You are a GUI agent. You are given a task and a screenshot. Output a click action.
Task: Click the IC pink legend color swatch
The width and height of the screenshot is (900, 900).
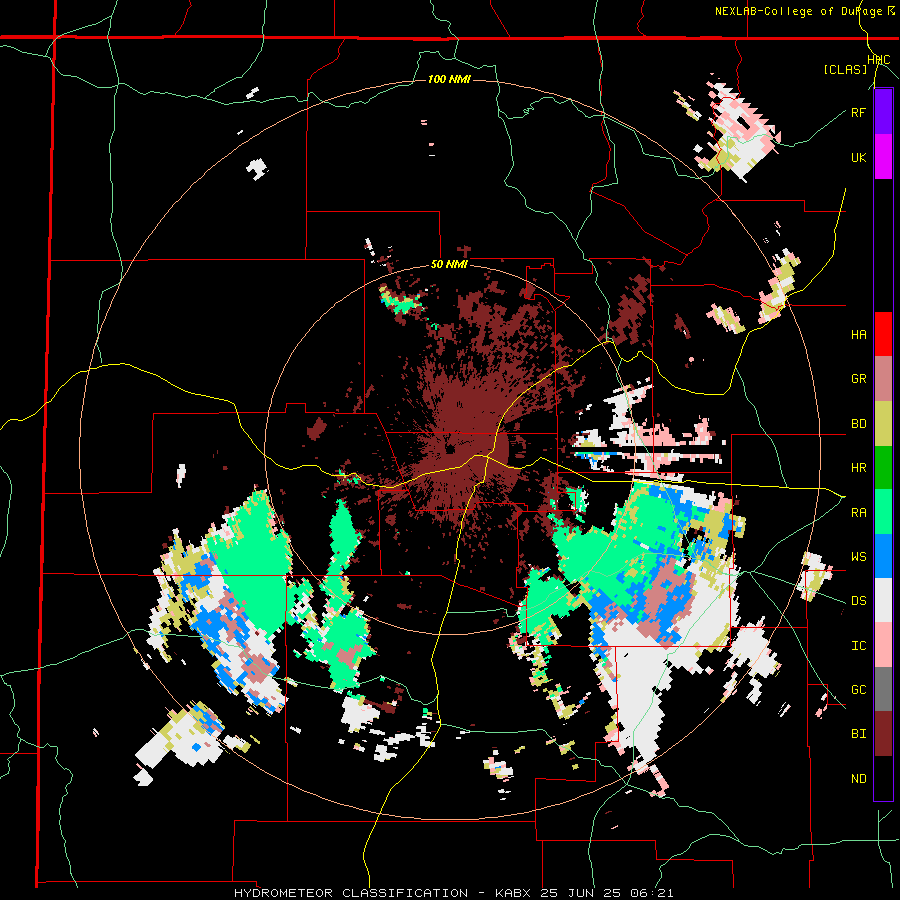point(883,645)
